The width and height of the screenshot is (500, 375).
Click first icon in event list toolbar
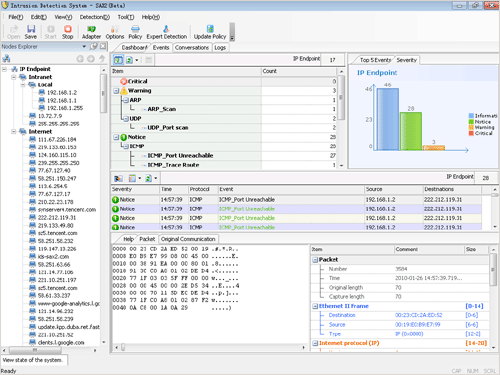(118, 178)
